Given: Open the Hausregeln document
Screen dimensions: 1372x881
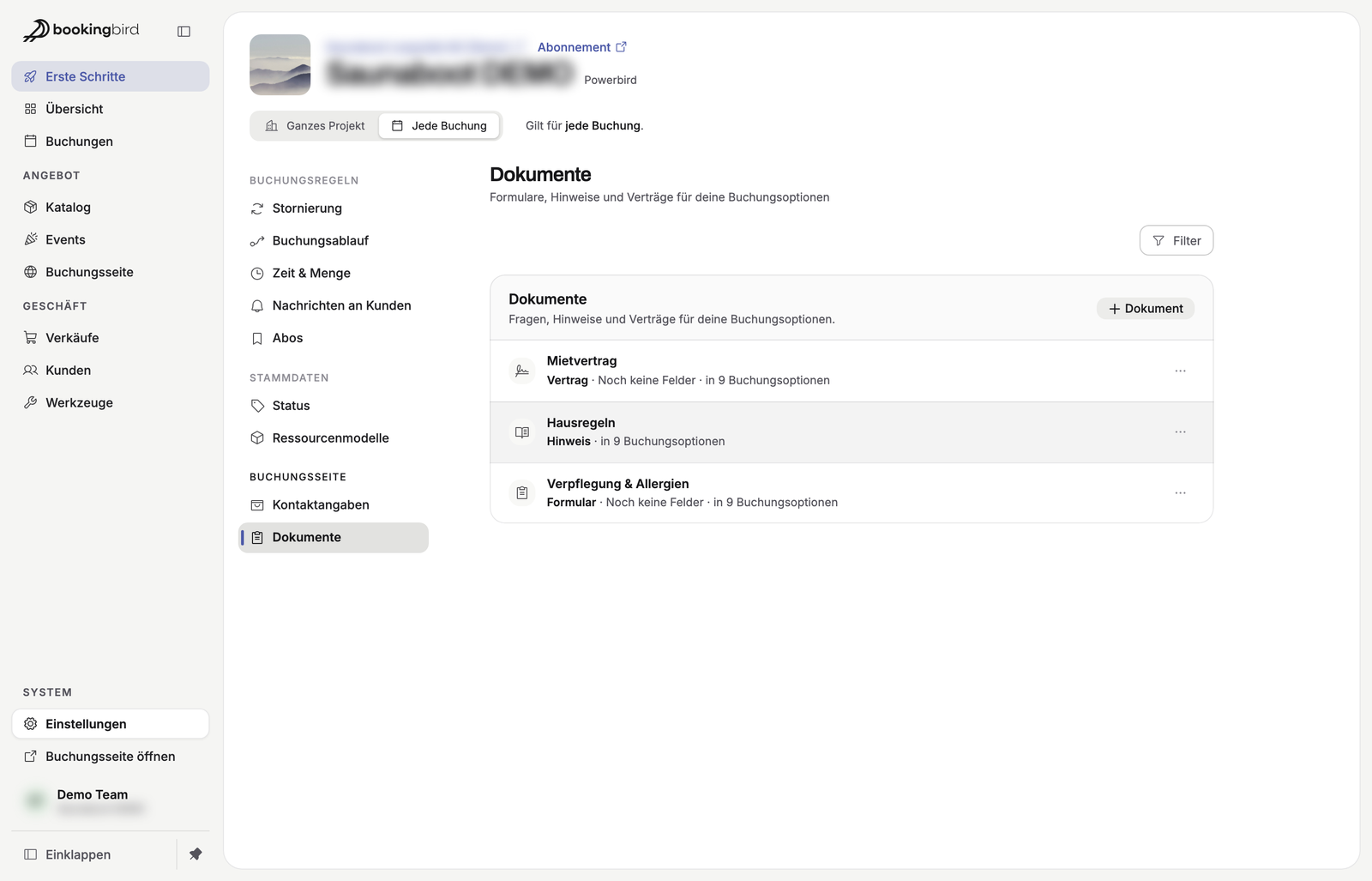Looking at the screenshot, I should 851,432.
